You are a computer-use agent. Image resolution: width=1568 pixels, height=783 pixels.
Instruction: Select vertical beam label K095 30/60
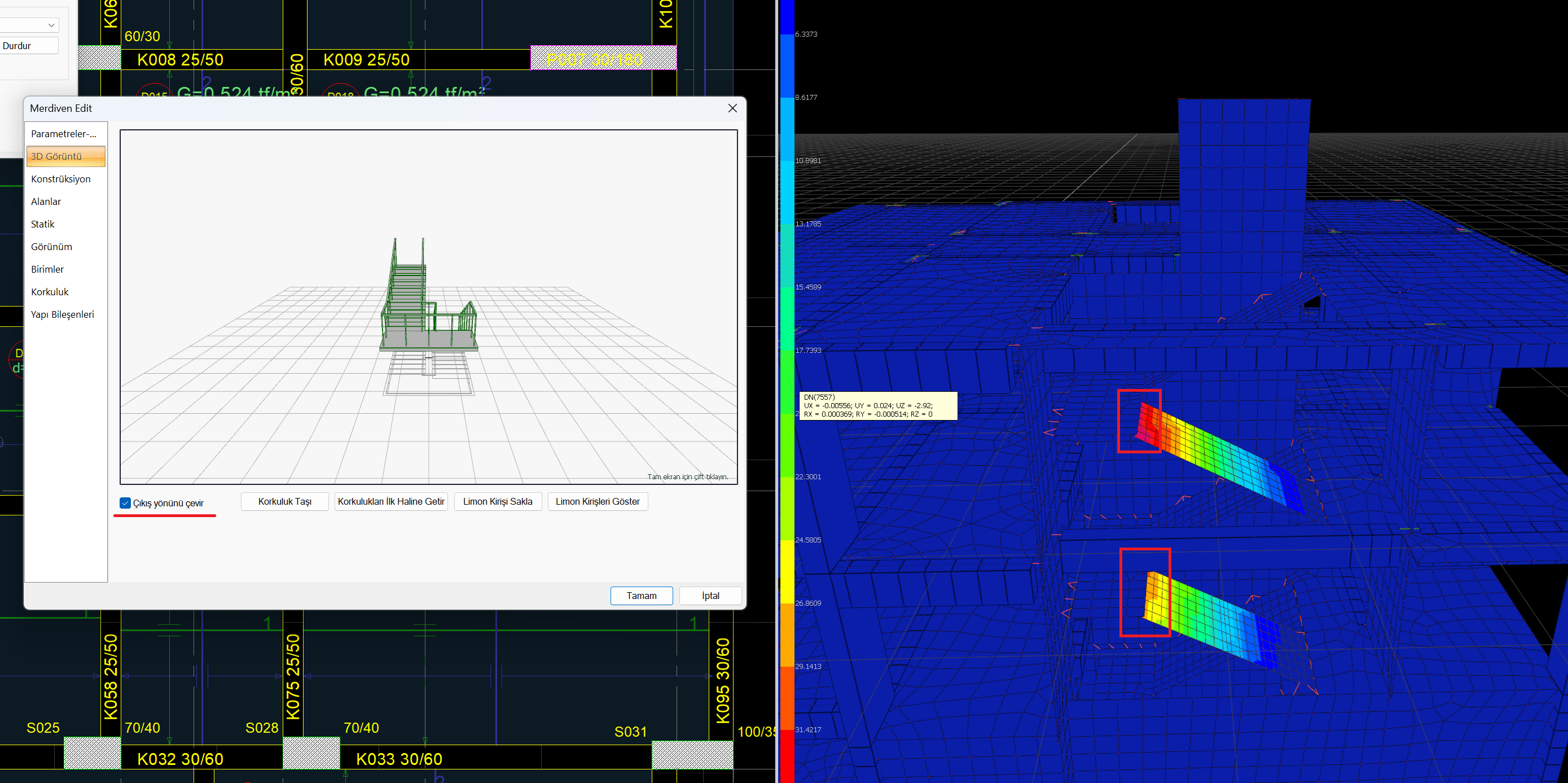click(x=723, y=680)
